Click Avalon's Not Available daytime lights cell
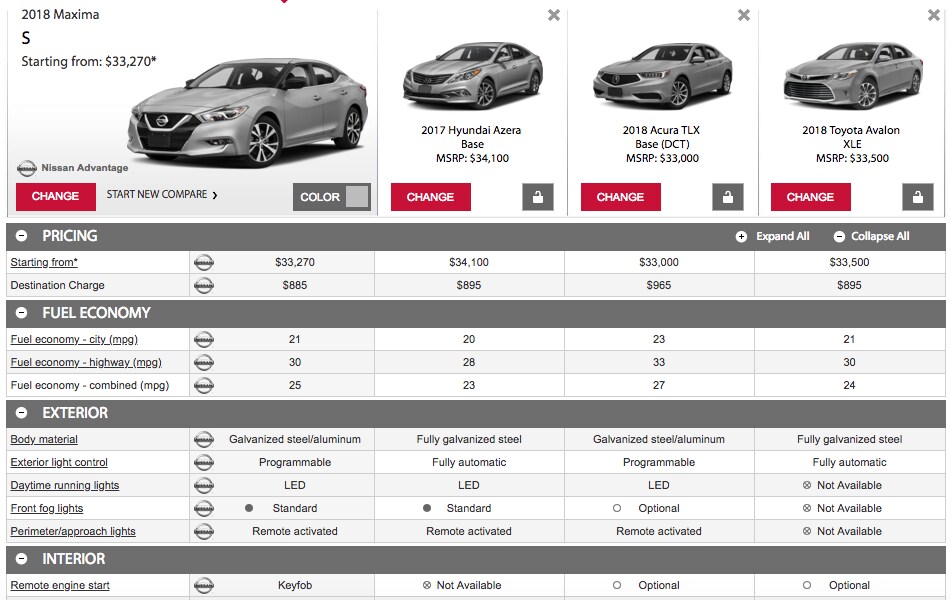951x600 pixels. 849,485
